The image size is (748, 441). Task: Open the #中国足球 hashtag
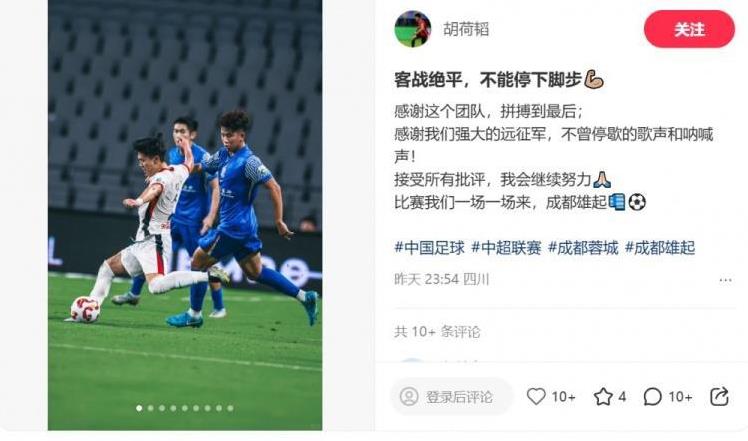pos(429,248)
